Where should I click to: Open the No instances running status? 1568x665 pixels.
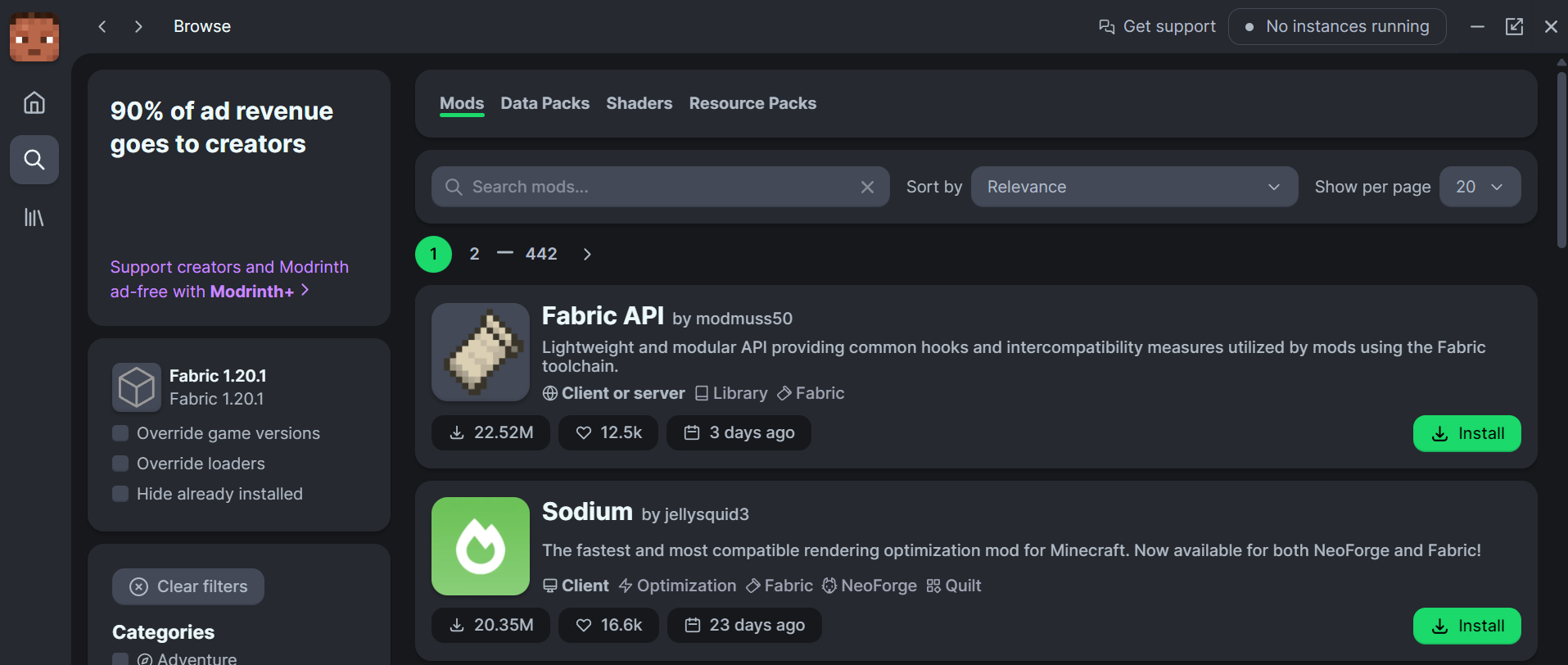1337,26
